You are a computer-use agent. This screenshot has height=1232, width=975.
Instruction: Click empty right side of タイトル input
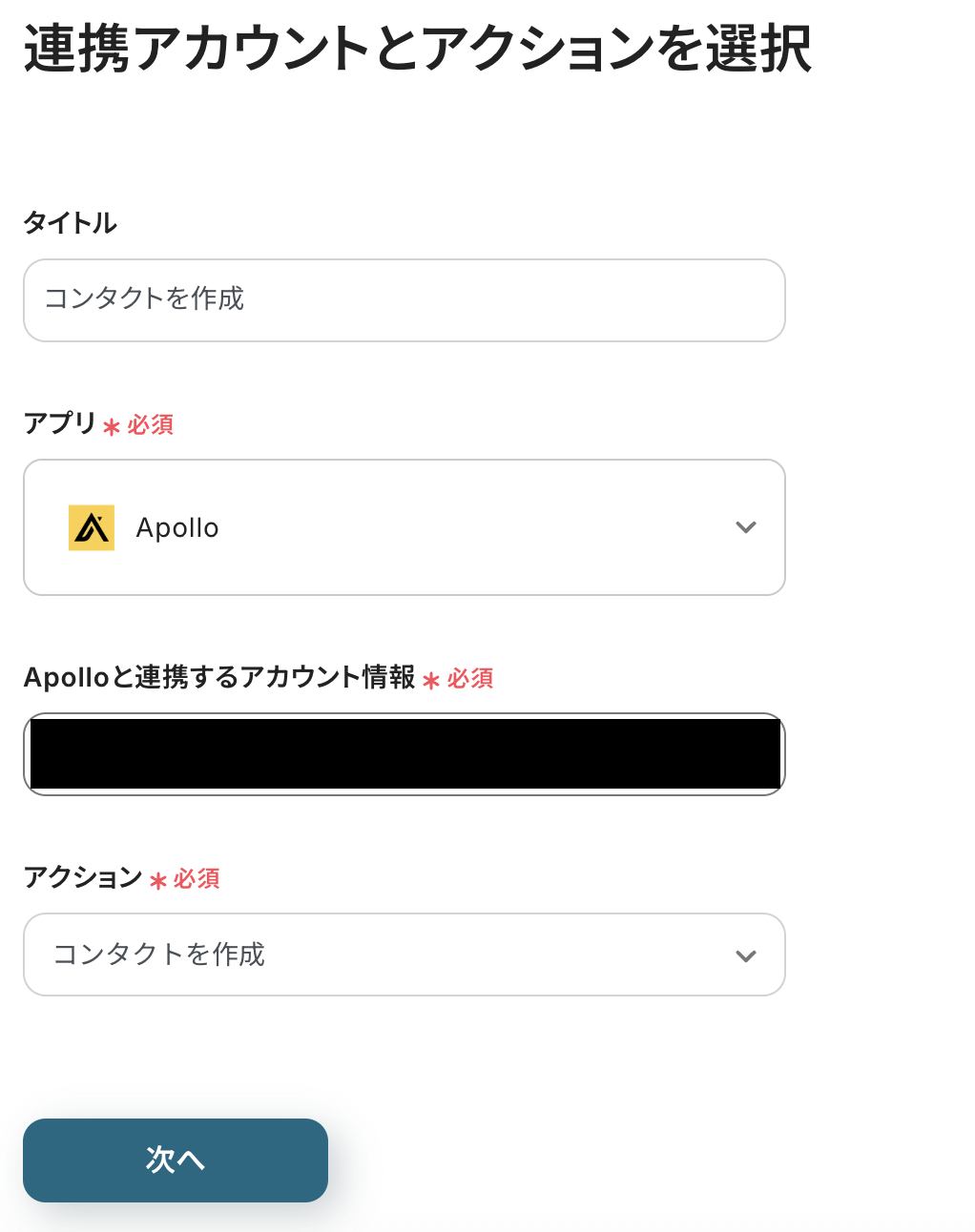[572, 299]
